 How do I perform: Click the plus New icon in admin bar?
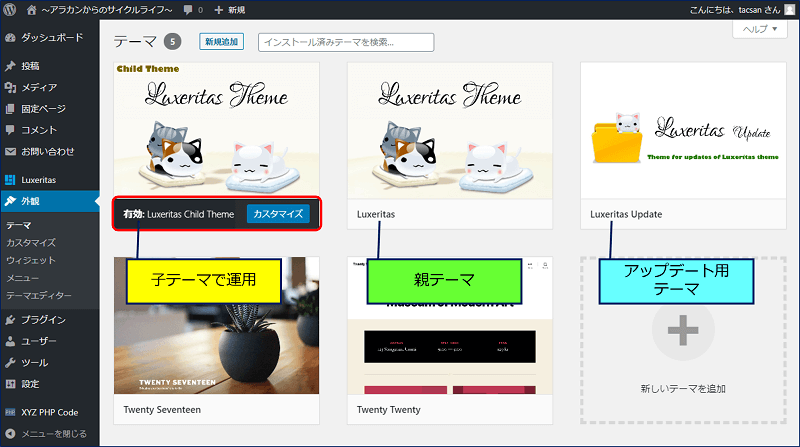pyautogui.click(x=218, y=10)
